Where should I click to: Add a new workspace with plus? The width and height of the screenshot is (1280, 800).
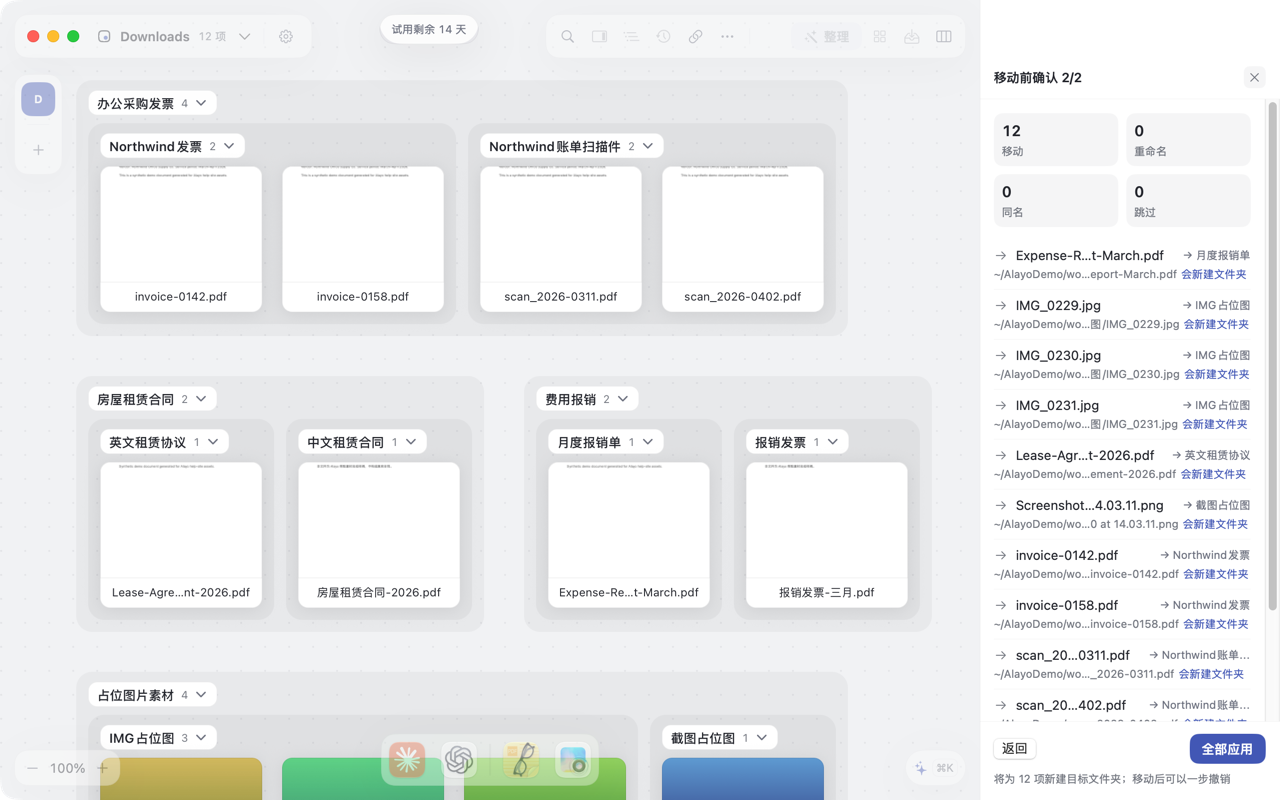coord(38,150)
